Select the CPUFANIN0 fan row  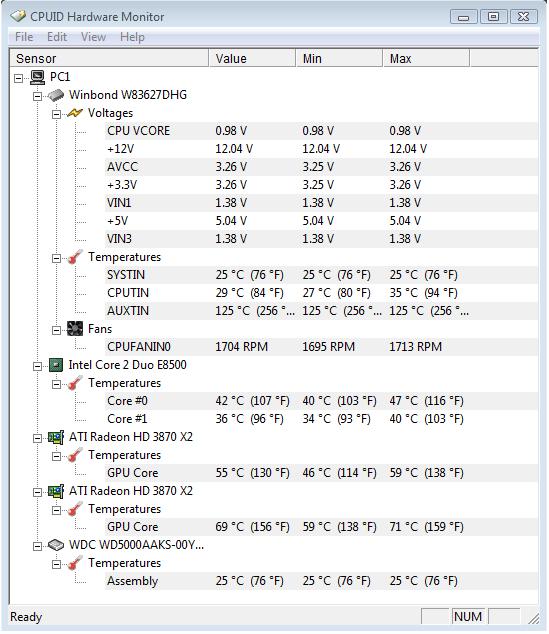click(x=321, y=347)
